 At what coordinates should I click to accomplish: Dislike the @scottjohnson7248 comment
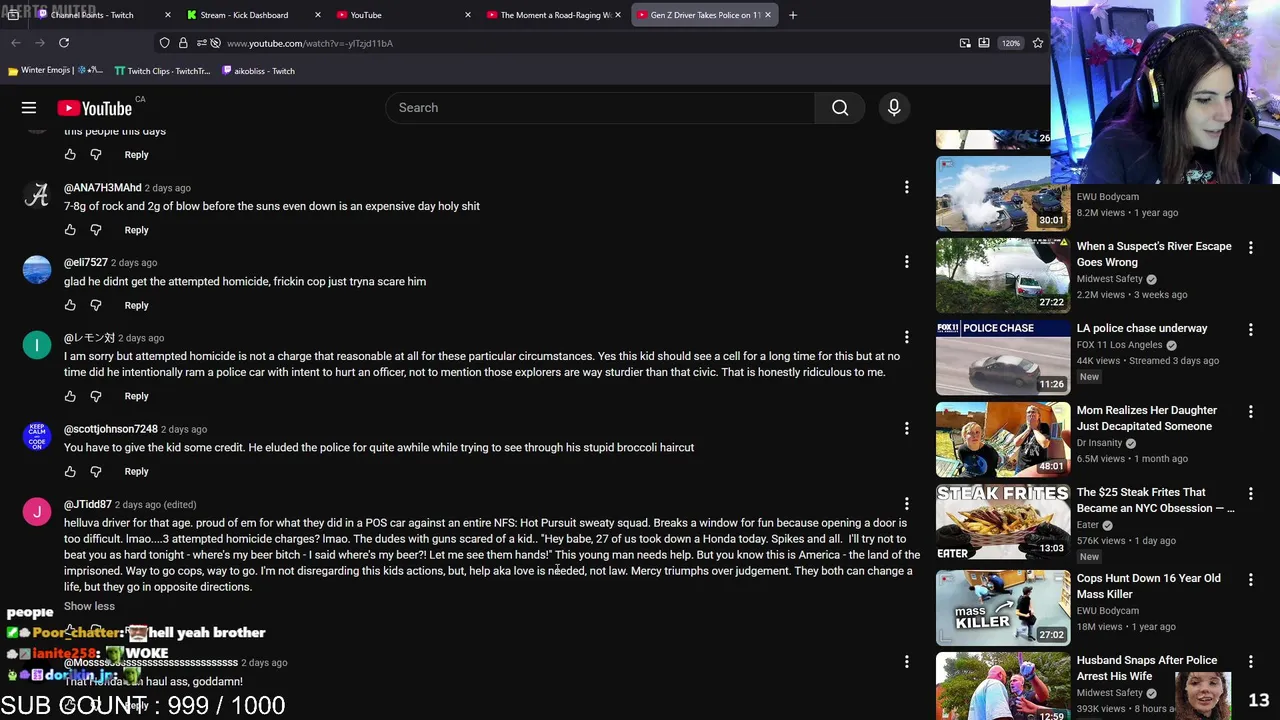point(96,471)
